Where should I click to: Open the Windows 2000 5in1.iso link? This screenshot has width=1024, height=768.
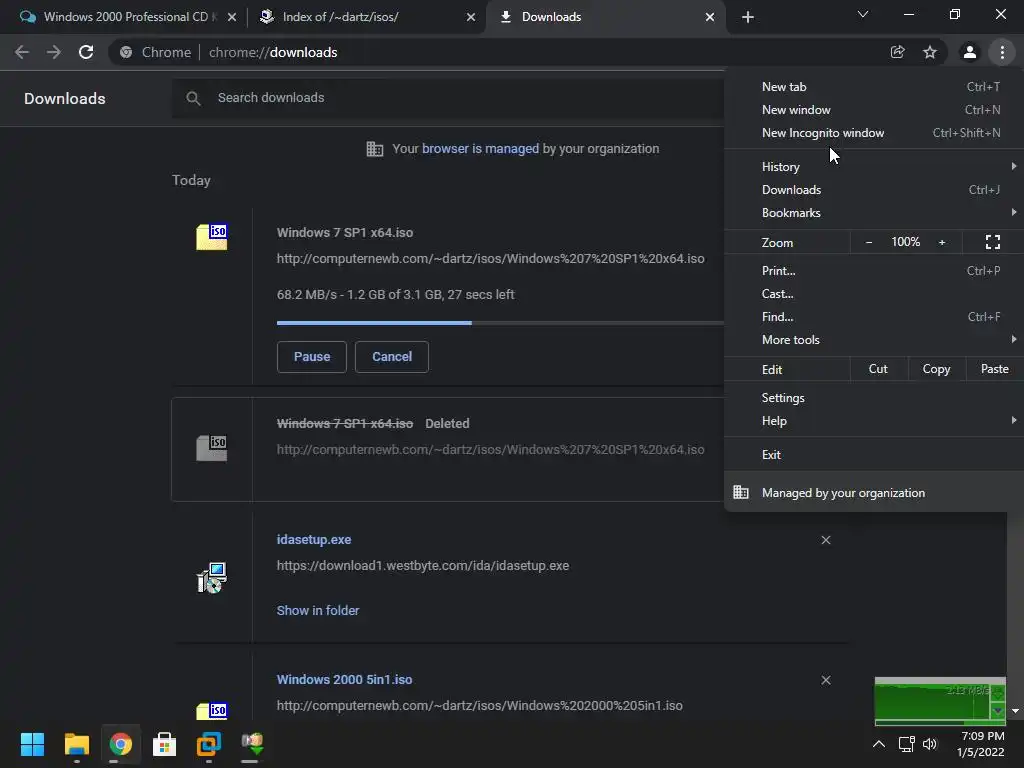point(344,679)
